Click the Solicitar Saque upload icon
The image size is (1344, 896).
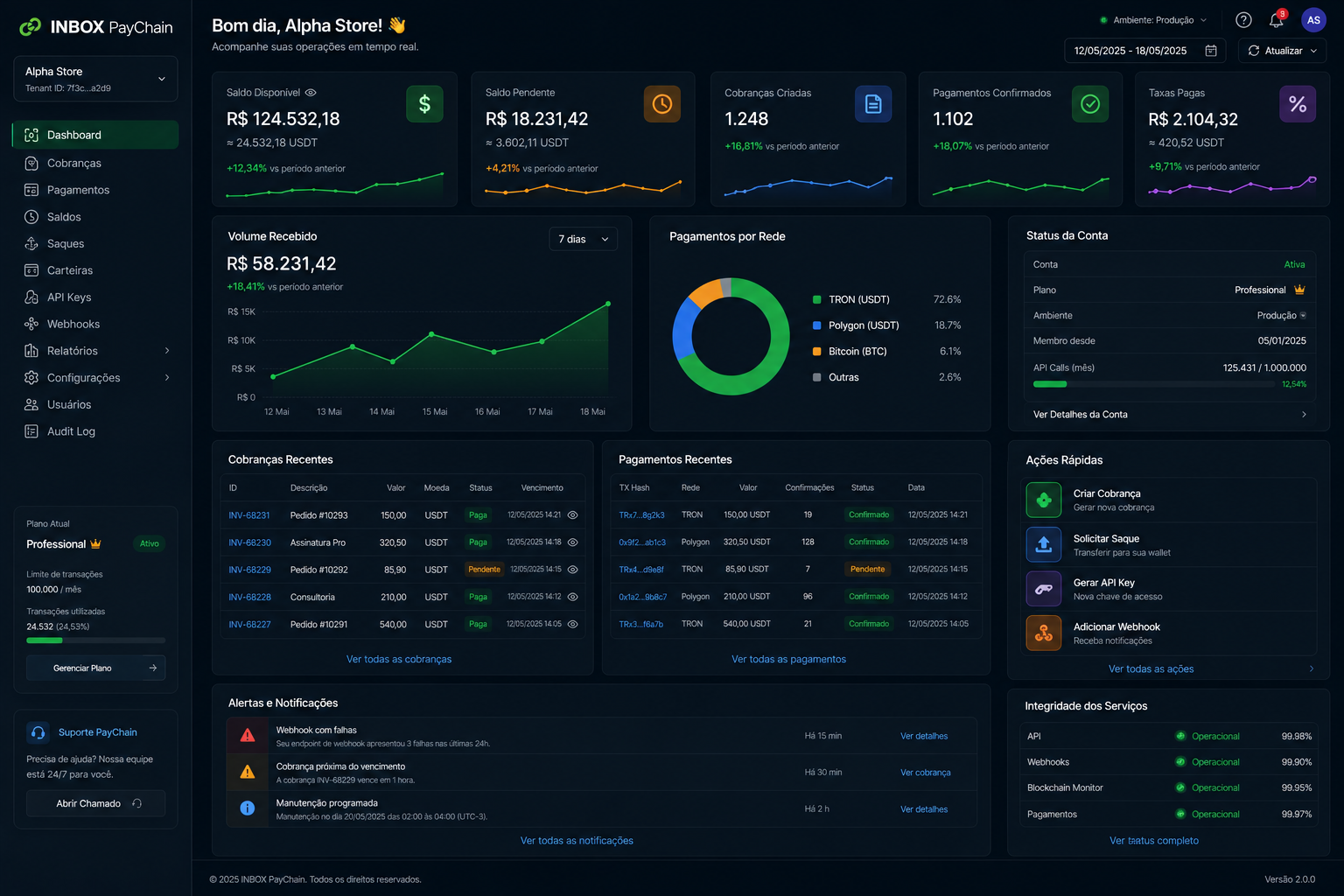click(1044, 544)
